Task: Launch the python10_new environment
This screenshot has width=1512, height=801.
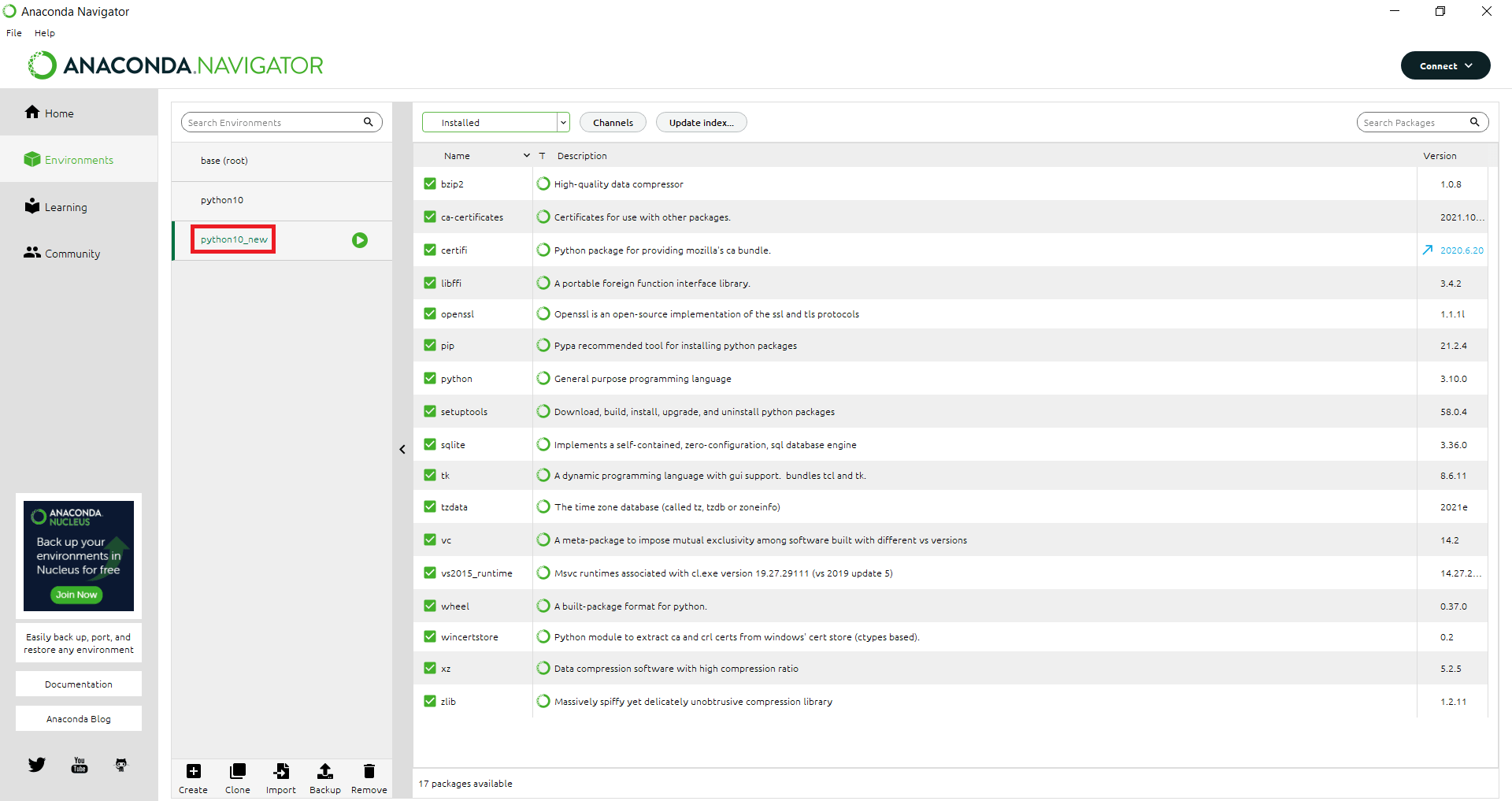Action: (360, 240)
